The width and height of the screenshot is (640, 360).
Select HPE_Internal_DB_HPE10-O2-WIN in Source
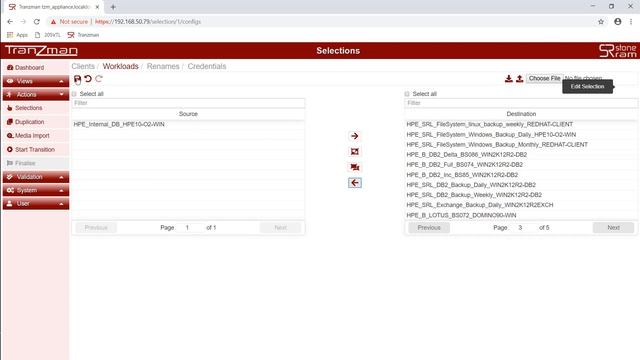[188, 124]
